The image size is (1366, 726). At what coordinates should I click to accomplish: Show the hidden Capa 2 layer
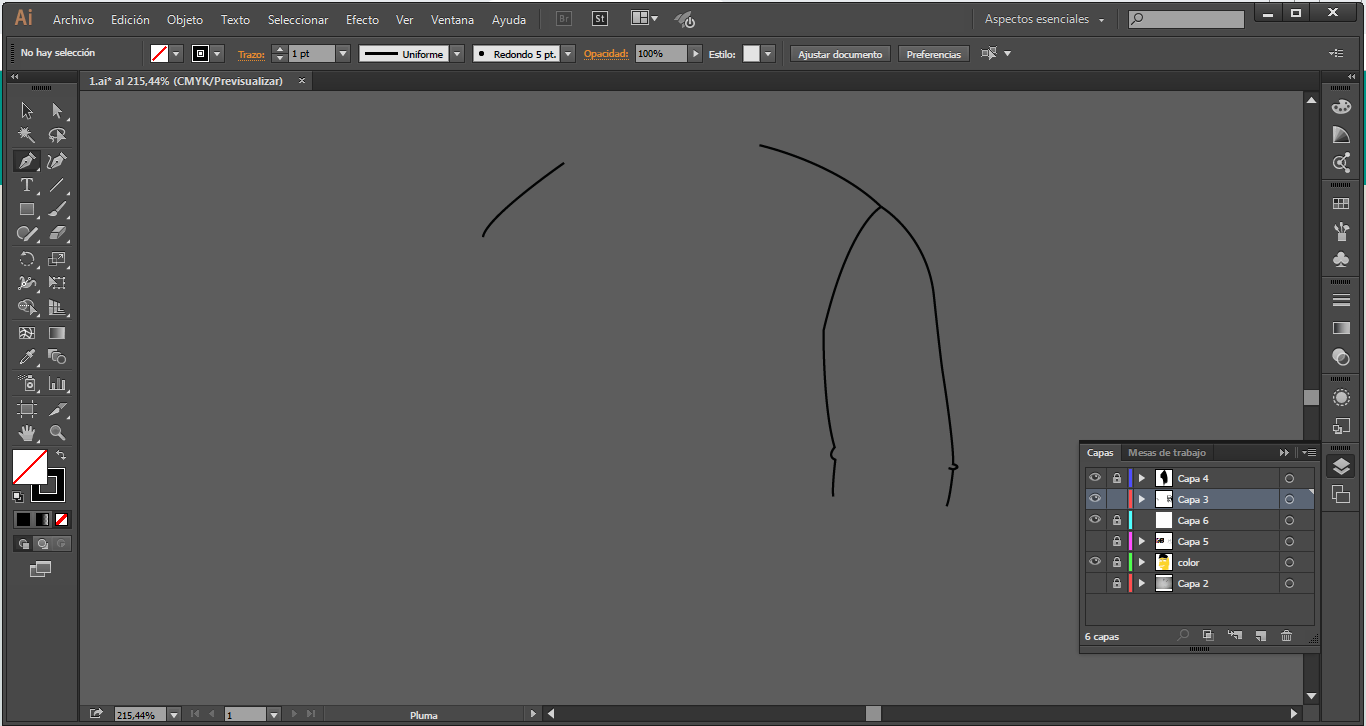point(1095,583)
